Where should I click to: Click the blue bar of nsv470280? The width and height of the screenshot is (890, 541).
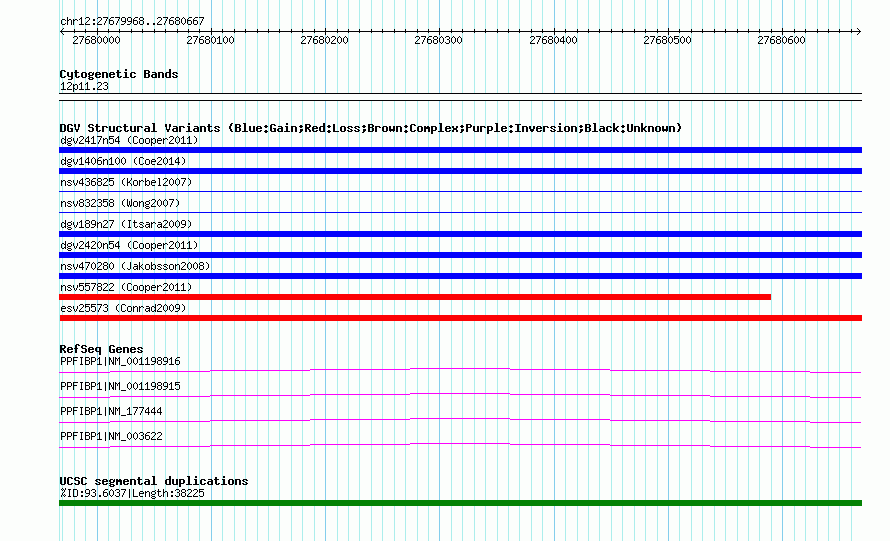point(460,276)
